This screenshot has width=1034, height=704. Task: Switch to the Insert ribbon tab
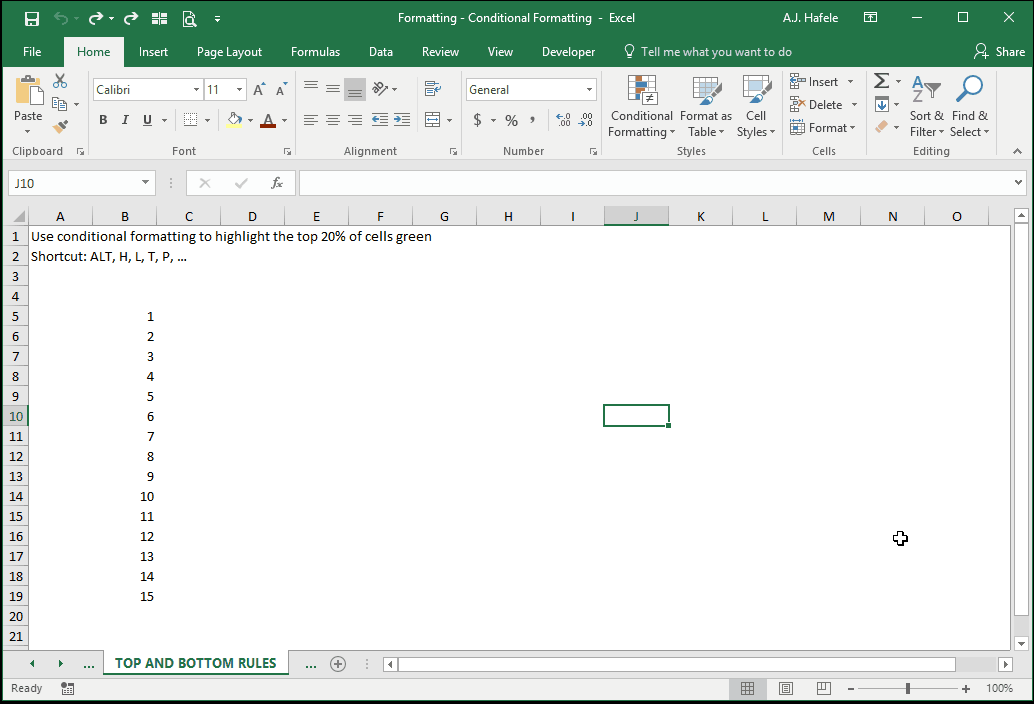(x=153, y=51)
